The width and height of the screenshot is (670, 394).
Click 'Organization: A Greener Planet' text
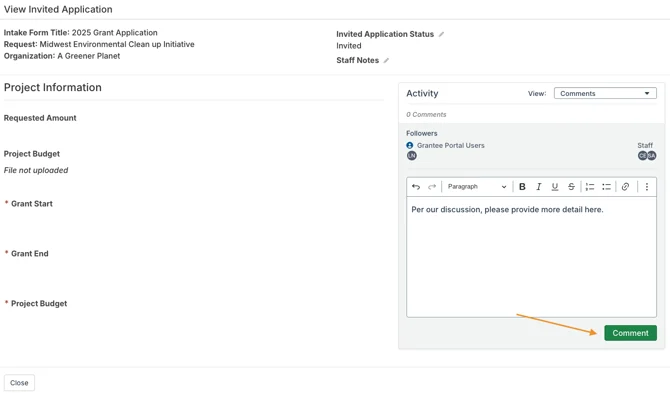coord(62,56)
